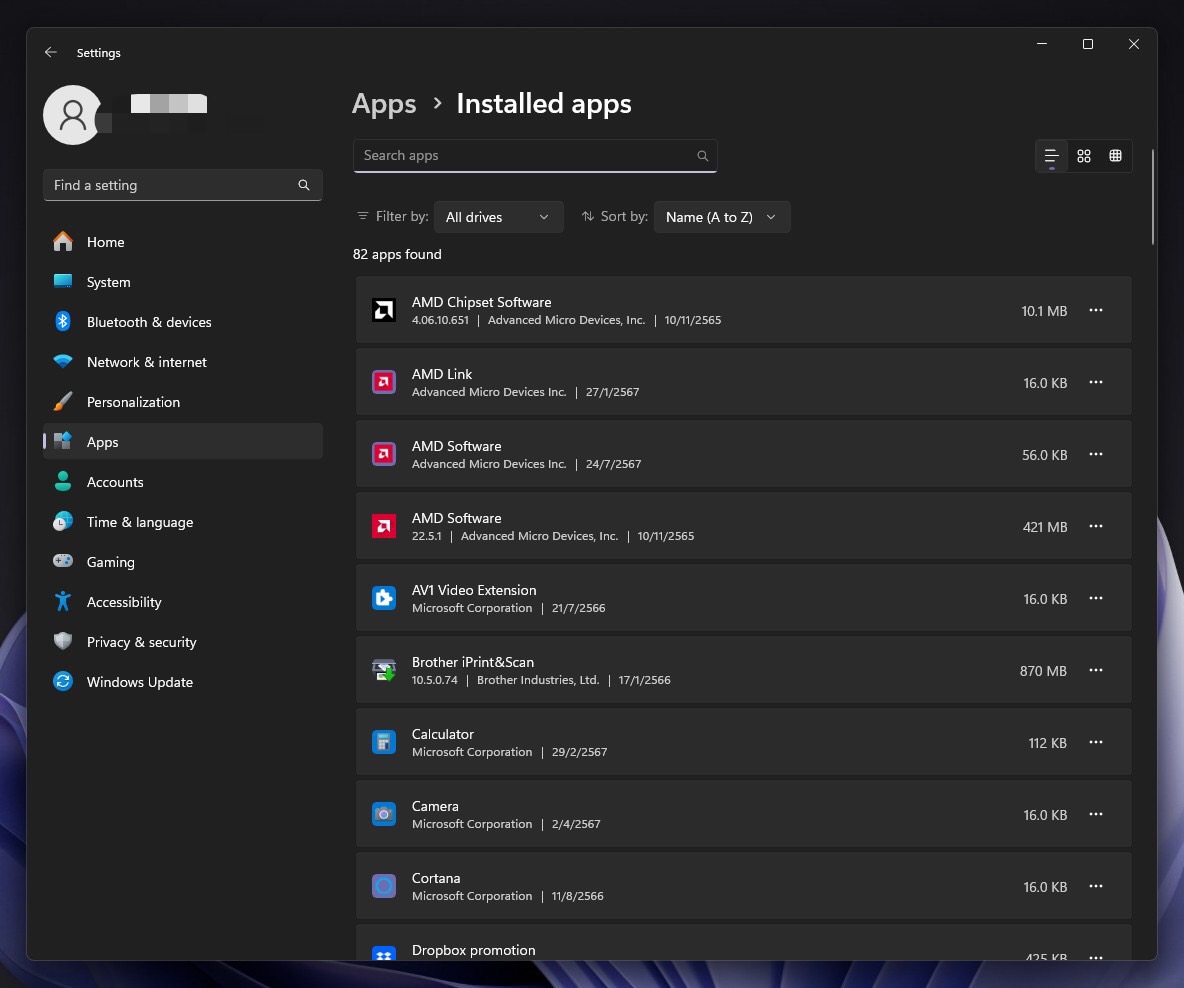Click the 10.1 MB size value

(x=1044, y=311)
